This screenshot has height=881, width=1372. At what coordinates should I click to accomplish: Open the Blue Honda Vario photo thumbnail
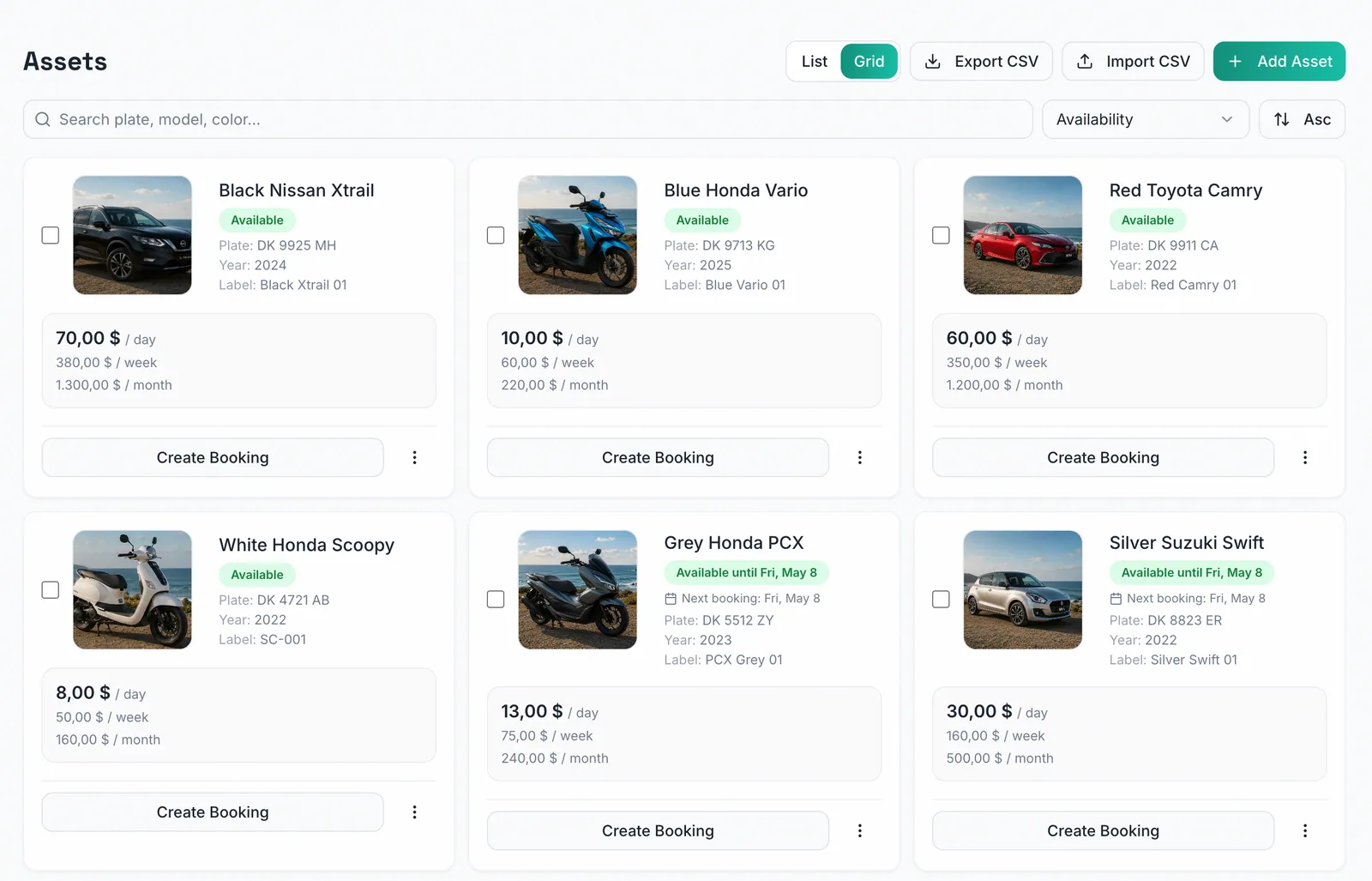click(577, 235)
